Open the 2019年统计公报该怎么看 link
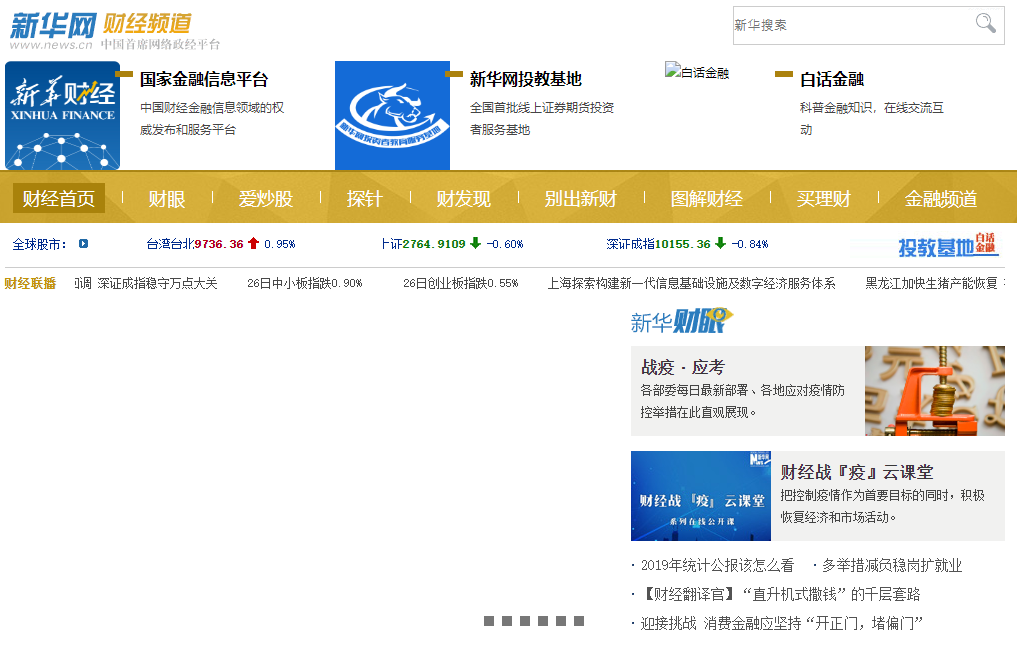Viewport: 1017px width, 647px height. (717, 565)
